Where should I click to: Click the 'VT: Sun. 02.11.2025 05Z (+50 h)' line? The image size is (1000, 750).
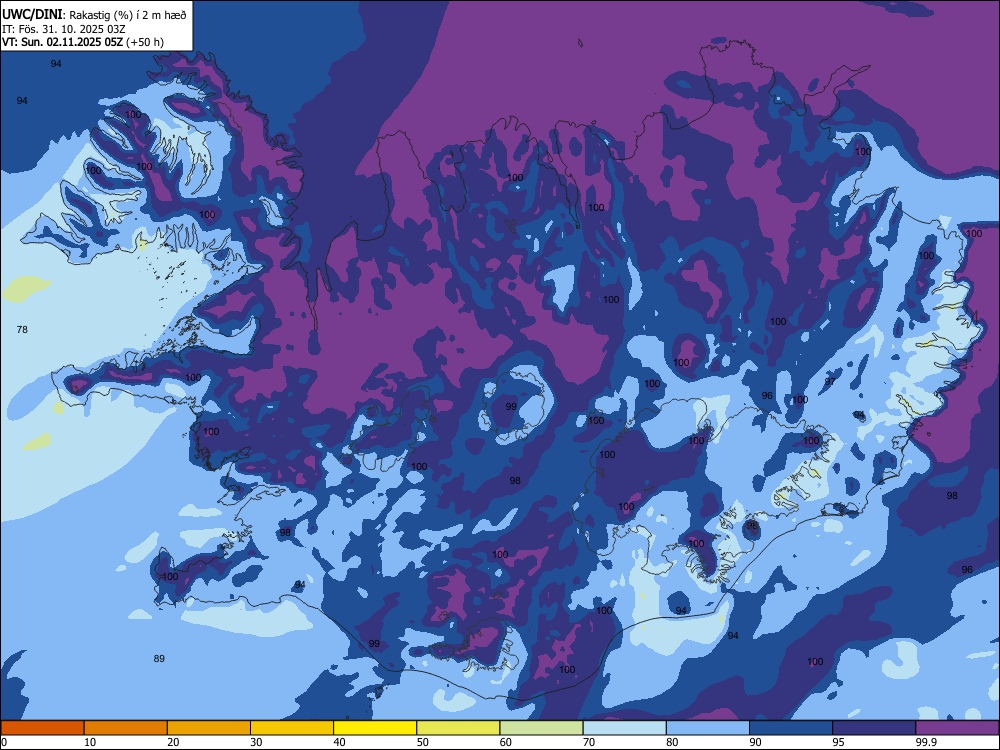pos(83,42)
